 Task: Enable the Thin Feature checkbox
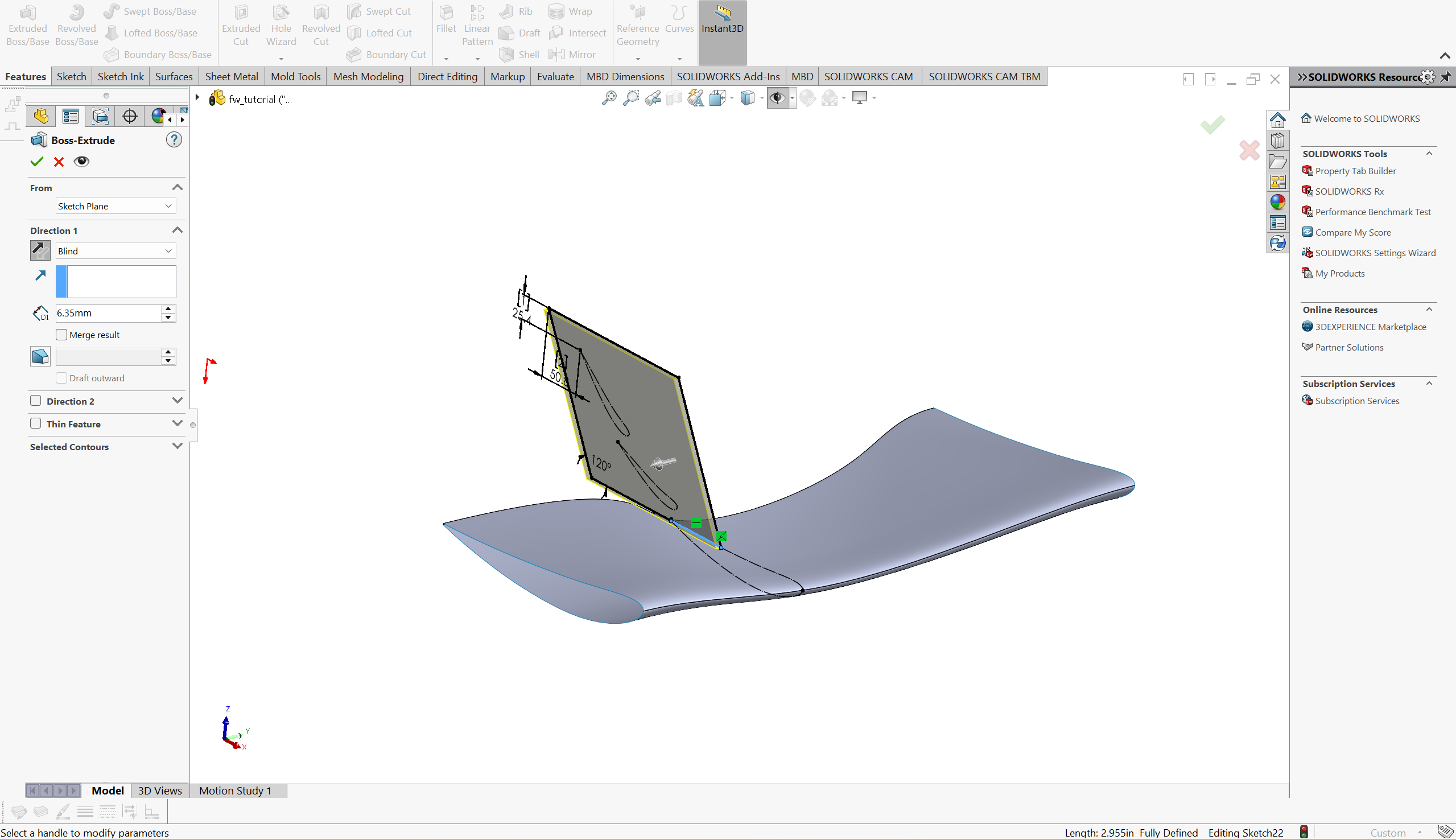point(36,424)
